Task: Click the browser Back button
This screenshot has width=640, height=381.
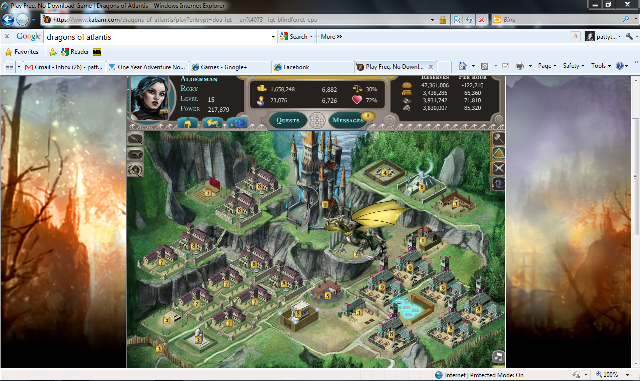Action: pos(8,19)
